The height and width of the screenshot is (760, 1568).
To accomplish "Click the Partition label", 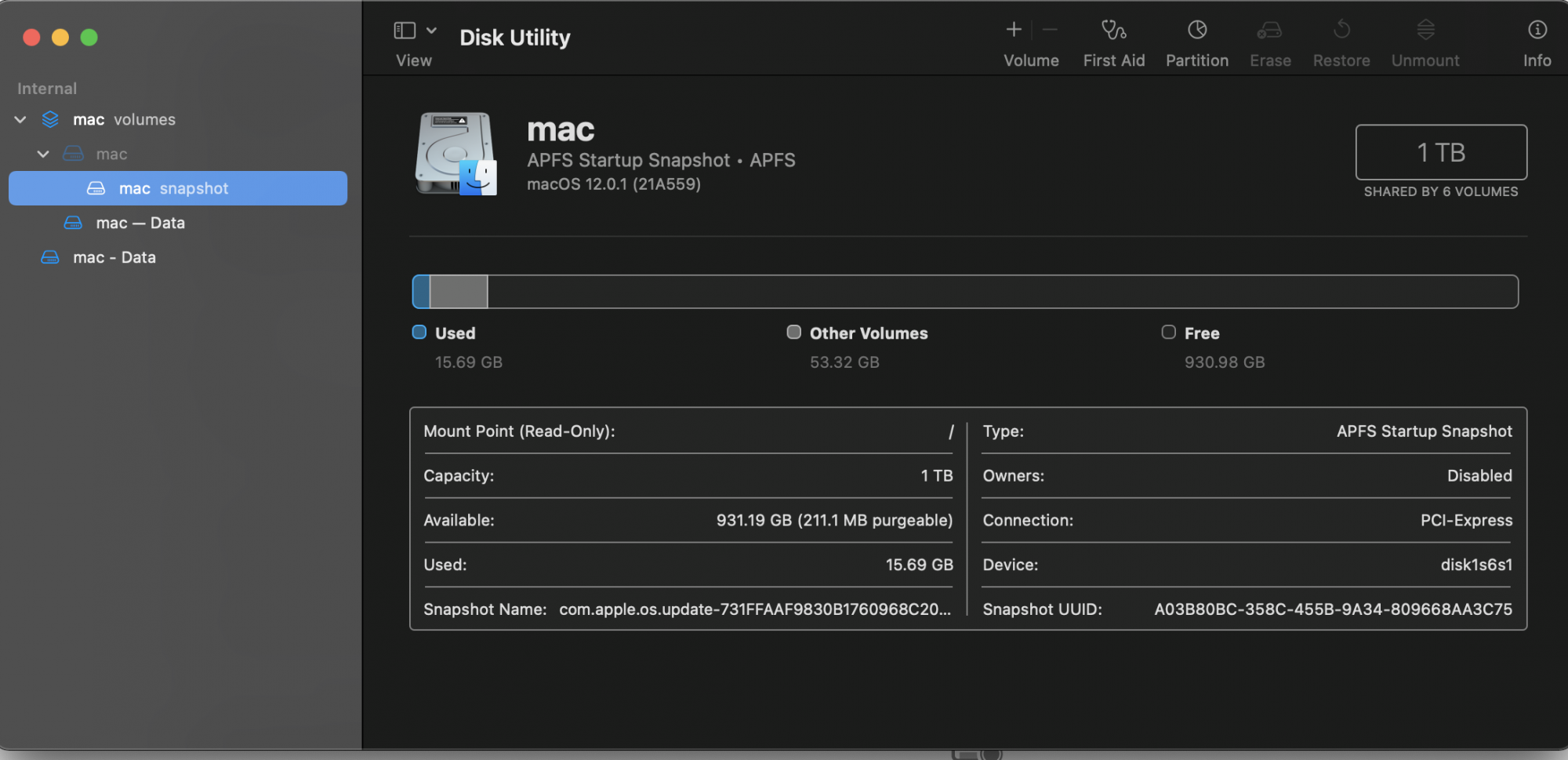I will pyautogui.click(x=1197, y=60).
